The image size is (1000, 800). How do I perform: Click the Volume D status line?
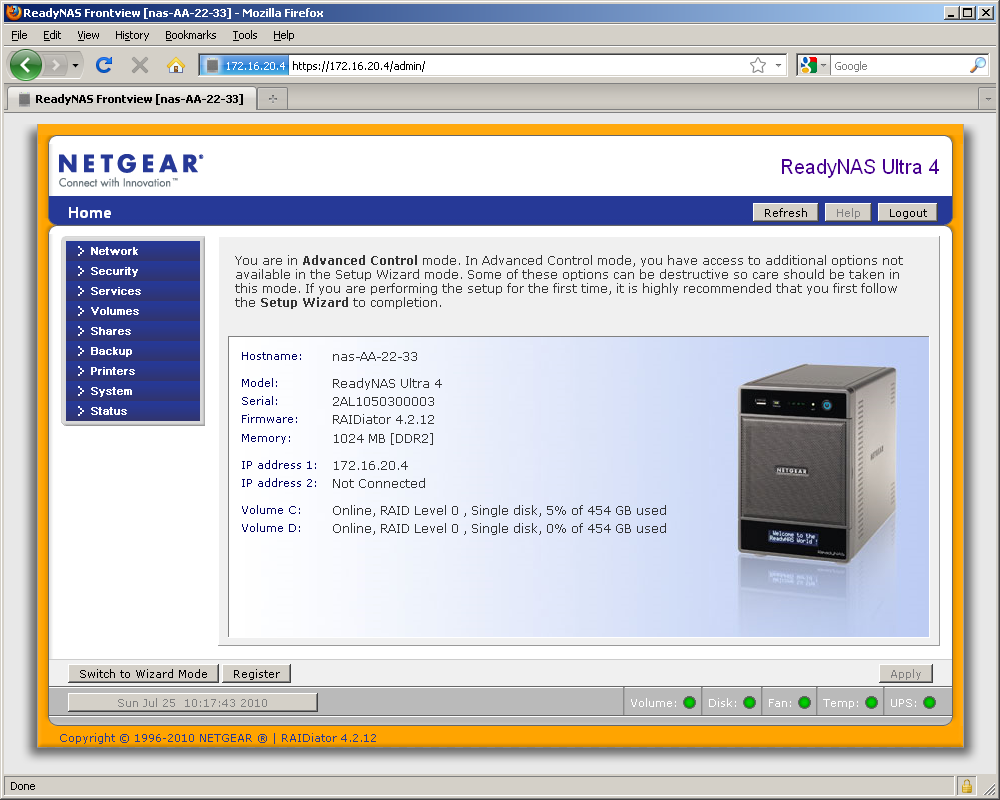click(499, 528)
